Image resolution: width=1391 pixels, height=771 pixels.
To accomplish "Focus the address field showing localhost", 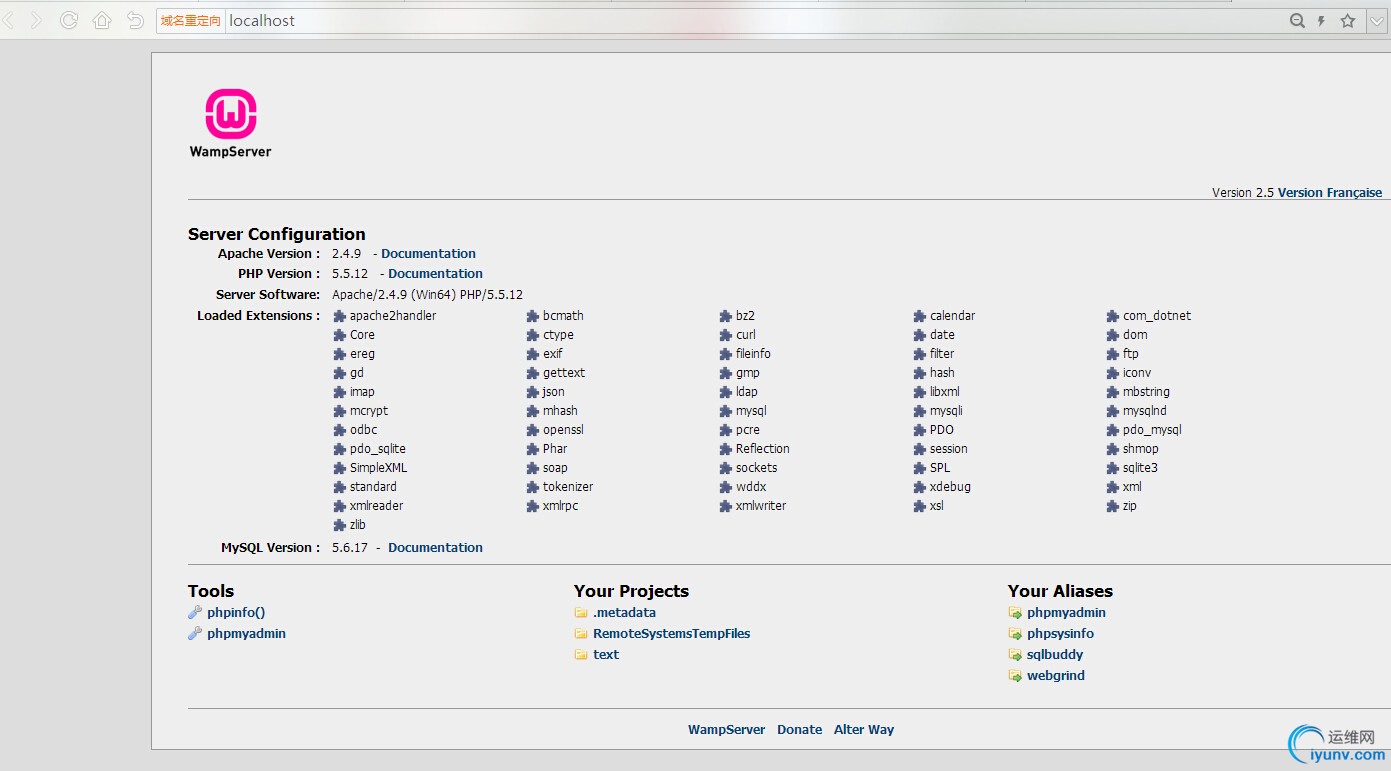I will [755, 20].
